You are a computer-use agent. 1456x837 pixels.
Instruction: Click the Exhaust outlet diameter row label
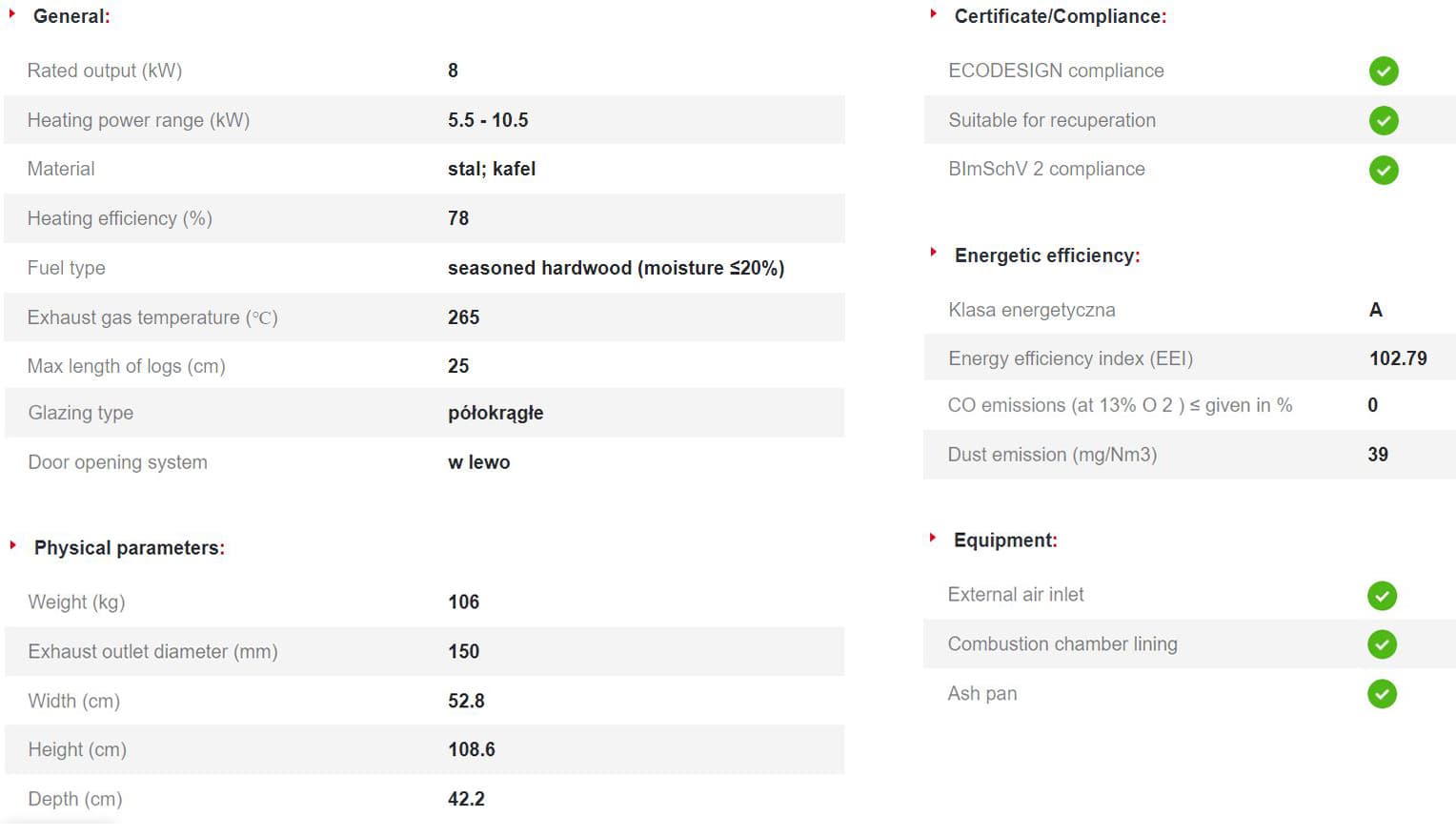[152, 652]
